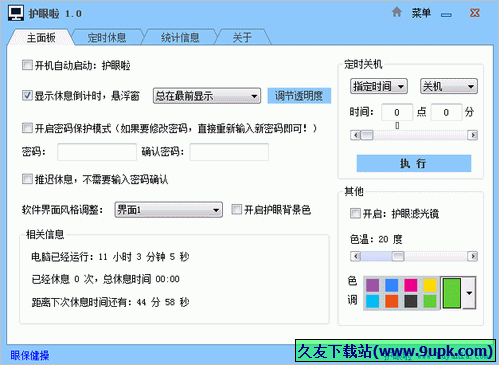The height and width of the screenshot is (365, 499).
Task: Click the 调节透明度 button
Action: coord(299,96)
